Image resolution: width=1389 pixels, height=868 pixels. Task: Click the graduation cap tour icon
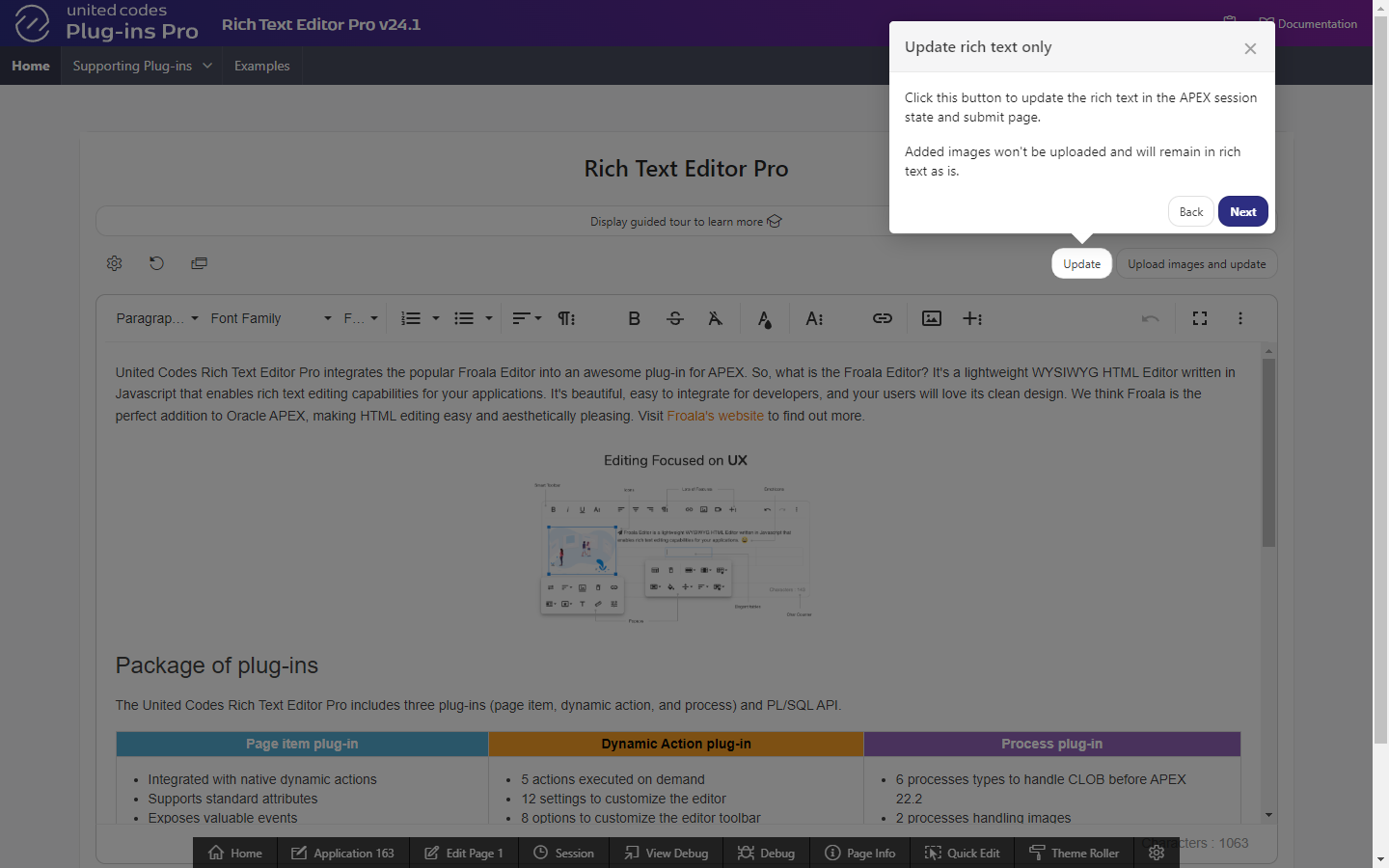775,221
